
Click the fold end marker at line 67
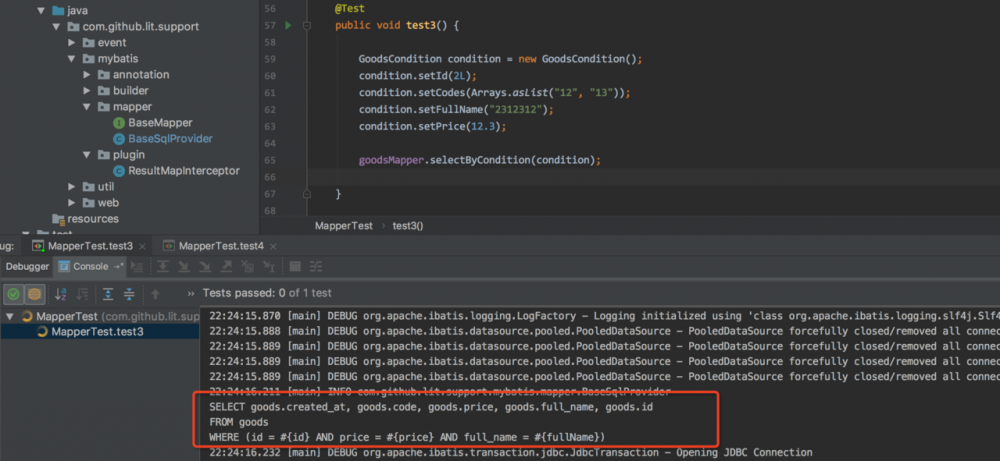tap(307, 194)
